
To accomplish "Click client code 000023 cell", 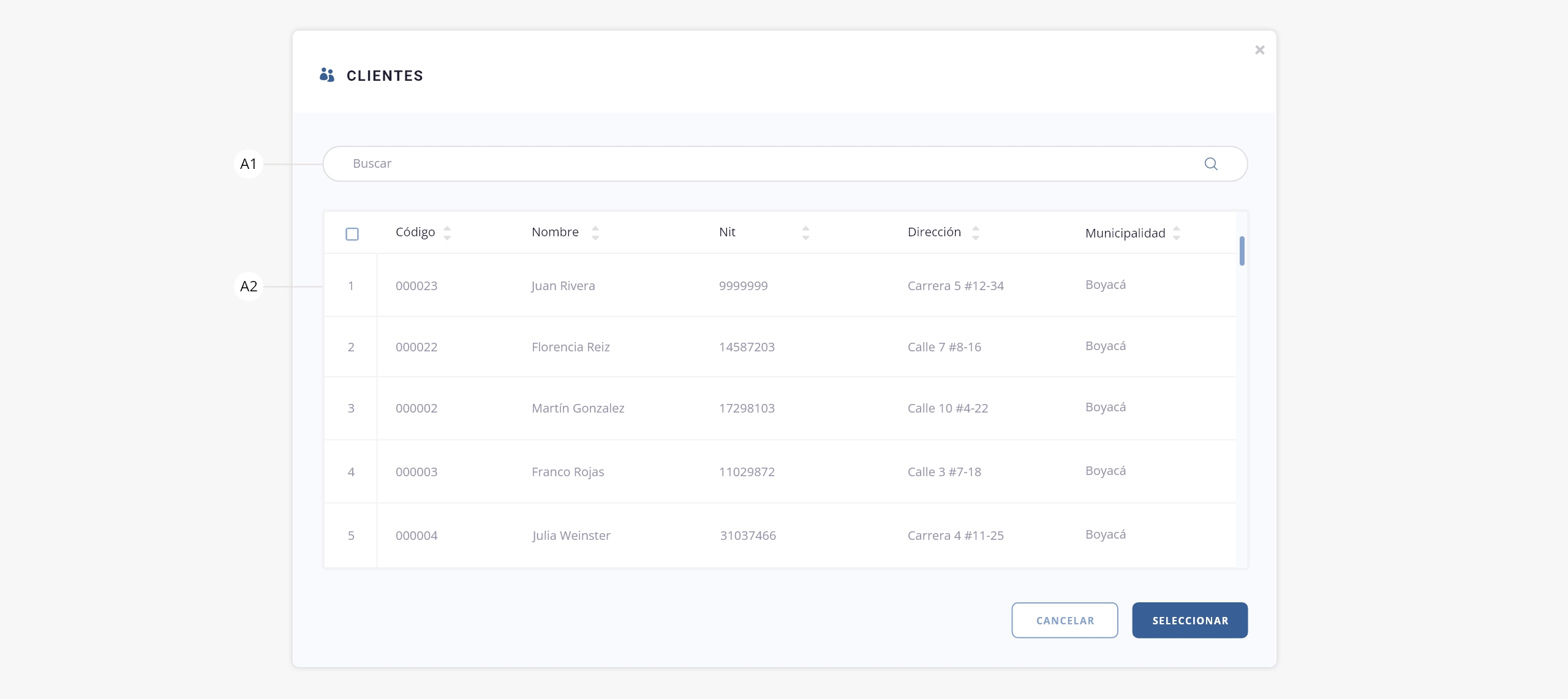I will (x=417, y=286).
